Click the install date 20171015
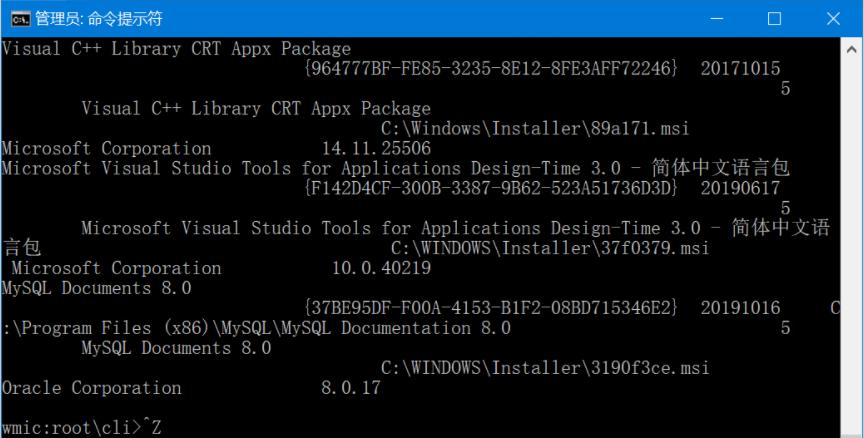The height and width of the screenshot is (438, 864). 740,68
